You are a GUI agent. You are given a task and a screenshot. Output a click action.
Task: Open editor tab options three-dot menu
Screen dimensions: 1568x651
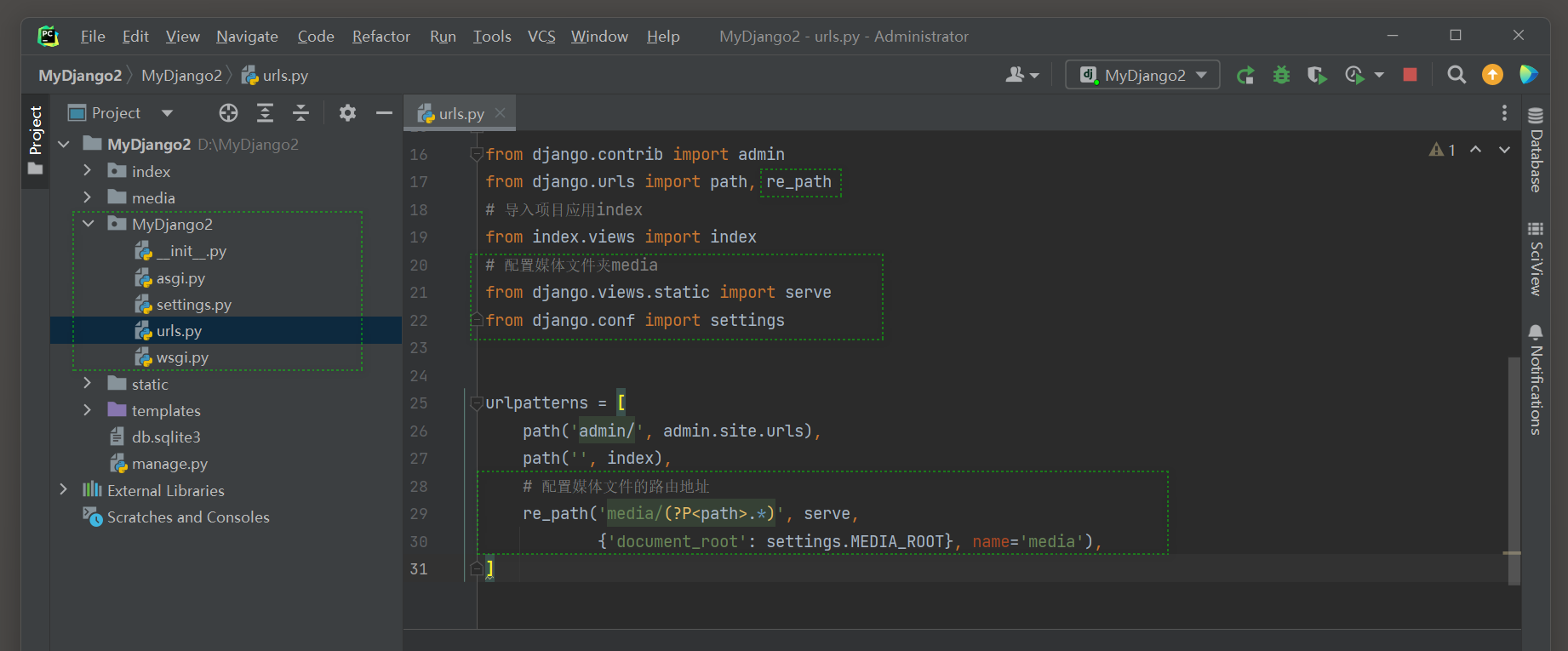1504,113
